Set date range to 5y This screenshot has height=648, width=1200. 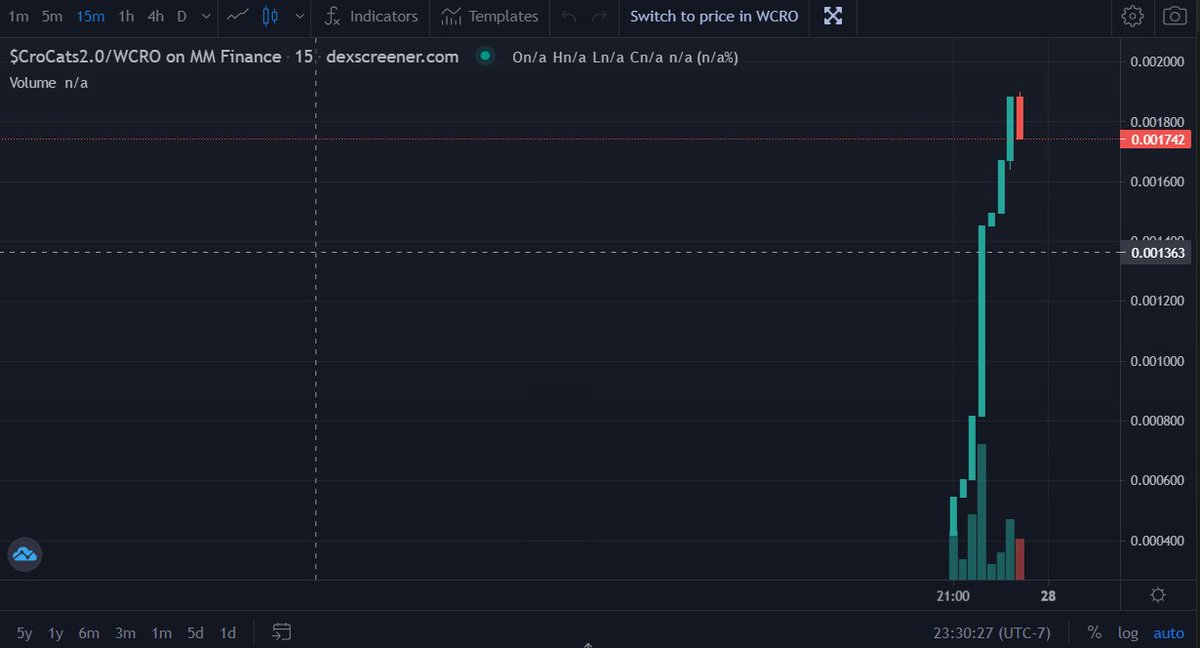[x=25, y=632]
